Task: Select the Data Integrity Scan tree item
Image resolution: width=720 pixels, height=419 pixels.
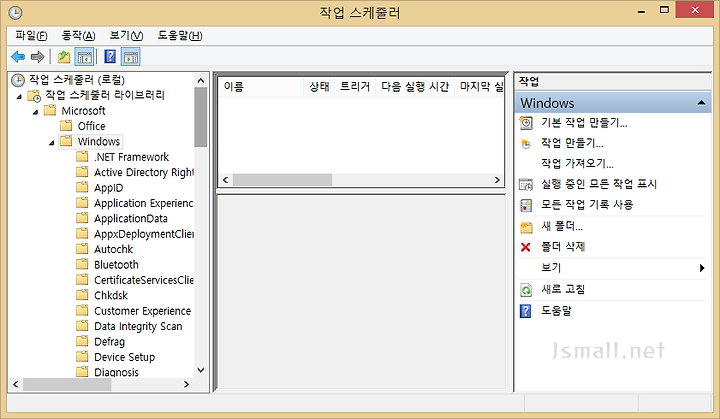Action: tap(138, 326)
